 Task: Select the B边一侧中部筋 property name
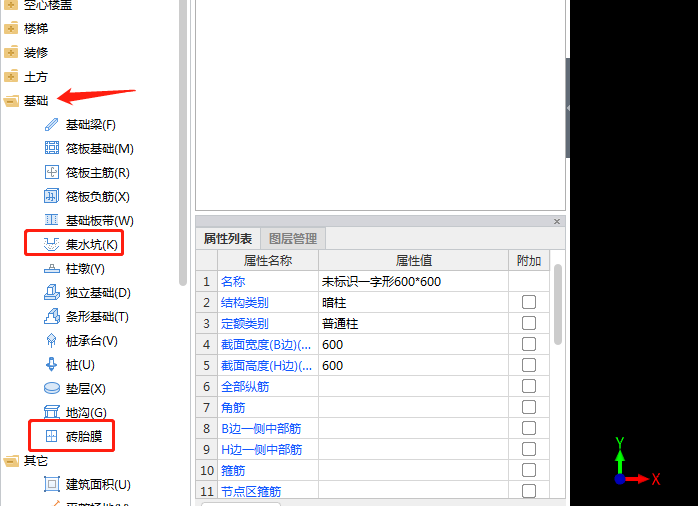(261, 429)
